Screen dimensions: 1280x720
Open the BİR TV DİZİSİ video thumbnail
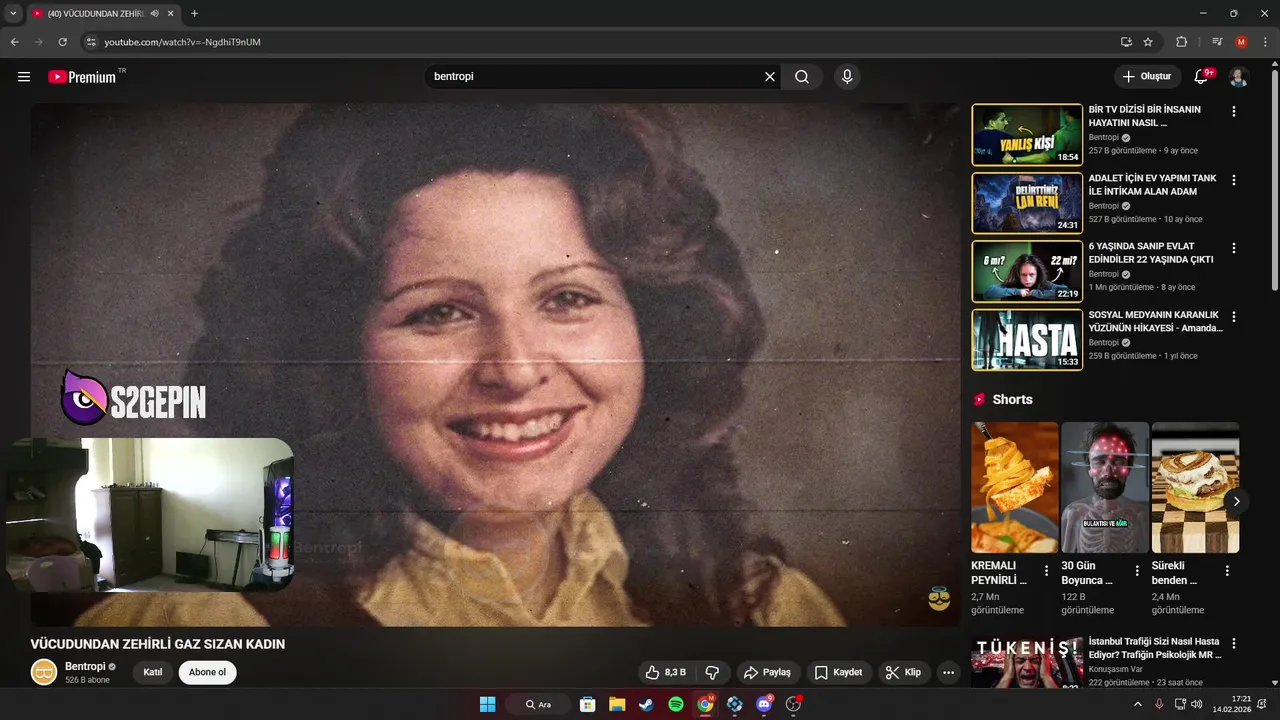point(1027,135)
